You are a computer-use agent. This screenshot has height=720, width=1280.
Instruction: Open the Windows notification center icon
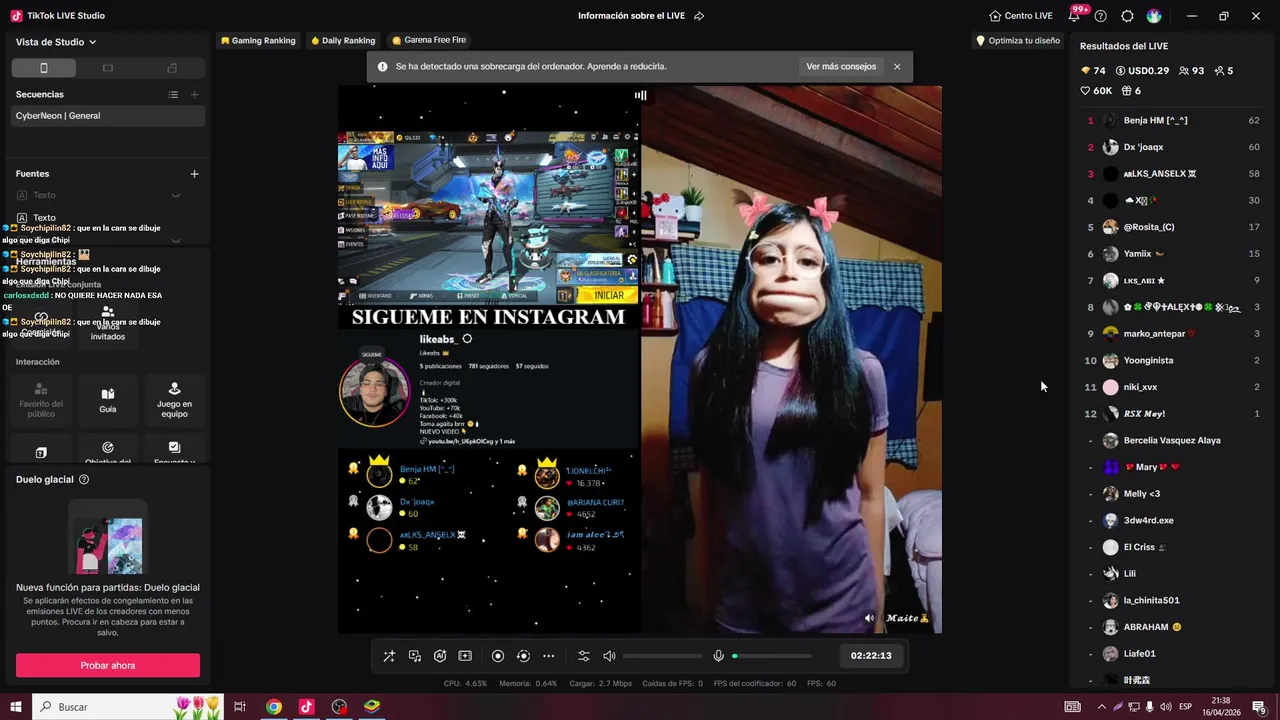tap(1259, 707)
